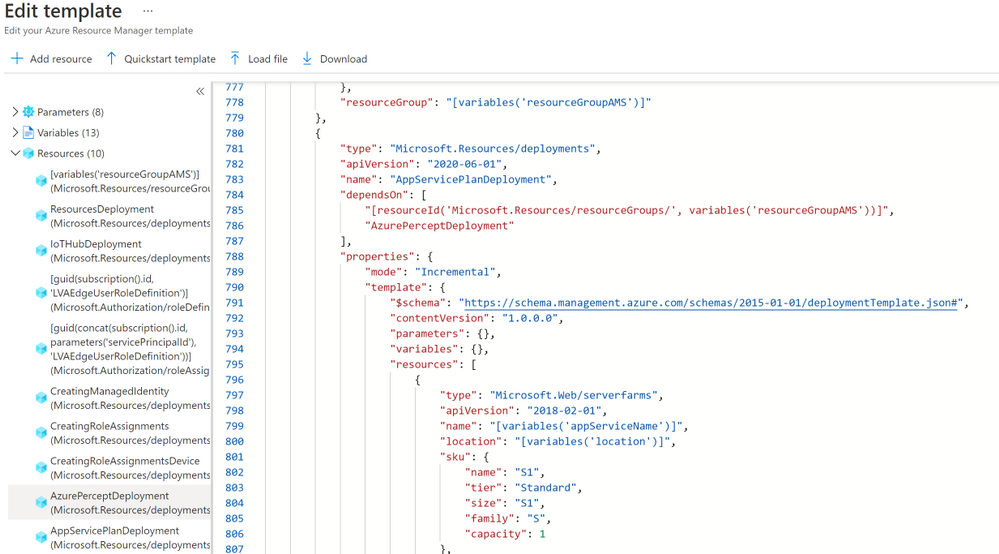
Task: Select the AppServicePlanDeployment resource in the tree
Action: (122, 537)
